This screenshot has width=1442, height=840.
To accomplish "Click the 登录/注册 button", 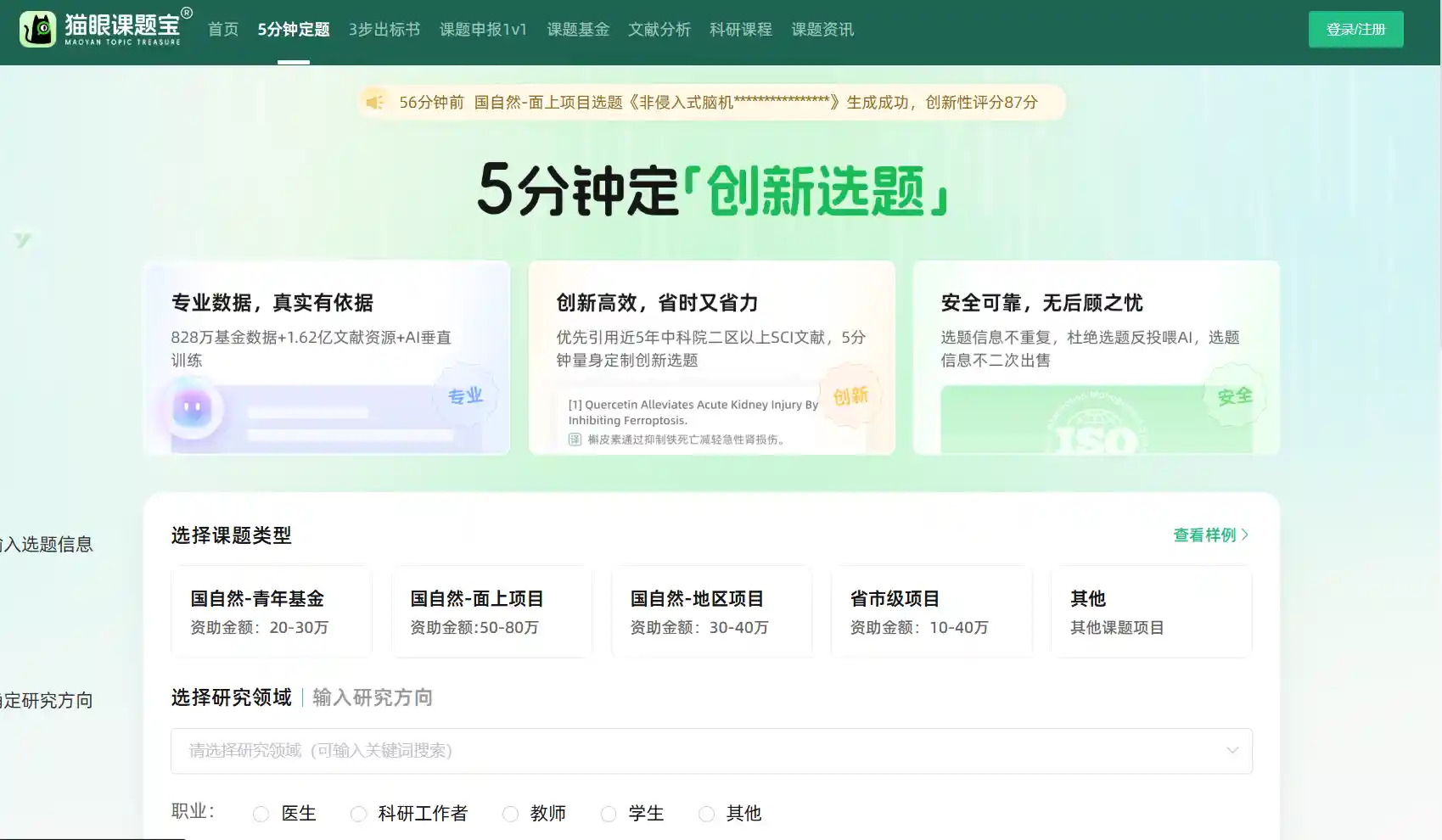I will 1355,30.
